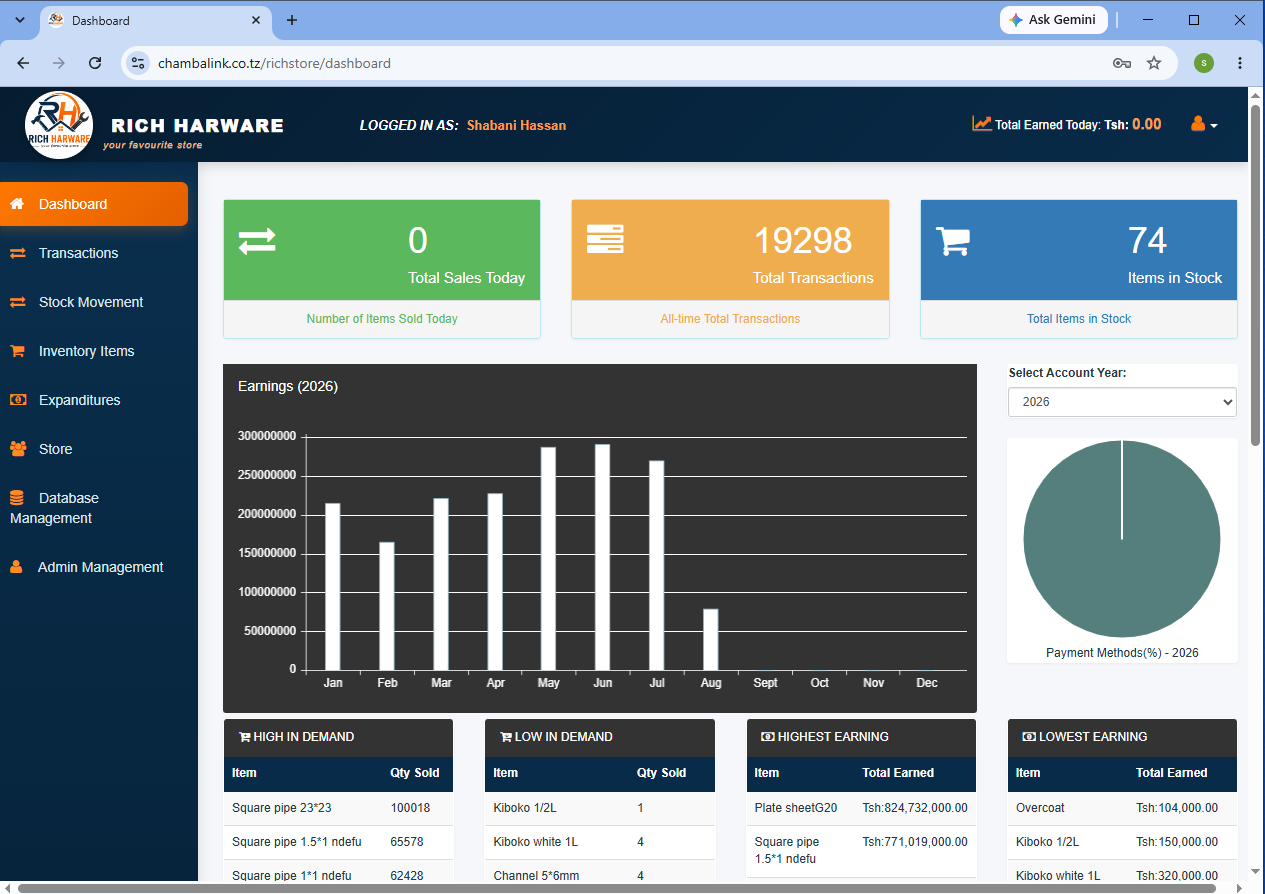1265x894 pixels.
Task: Click the August bar in earnings chart
Action: [x=710, y=639]
